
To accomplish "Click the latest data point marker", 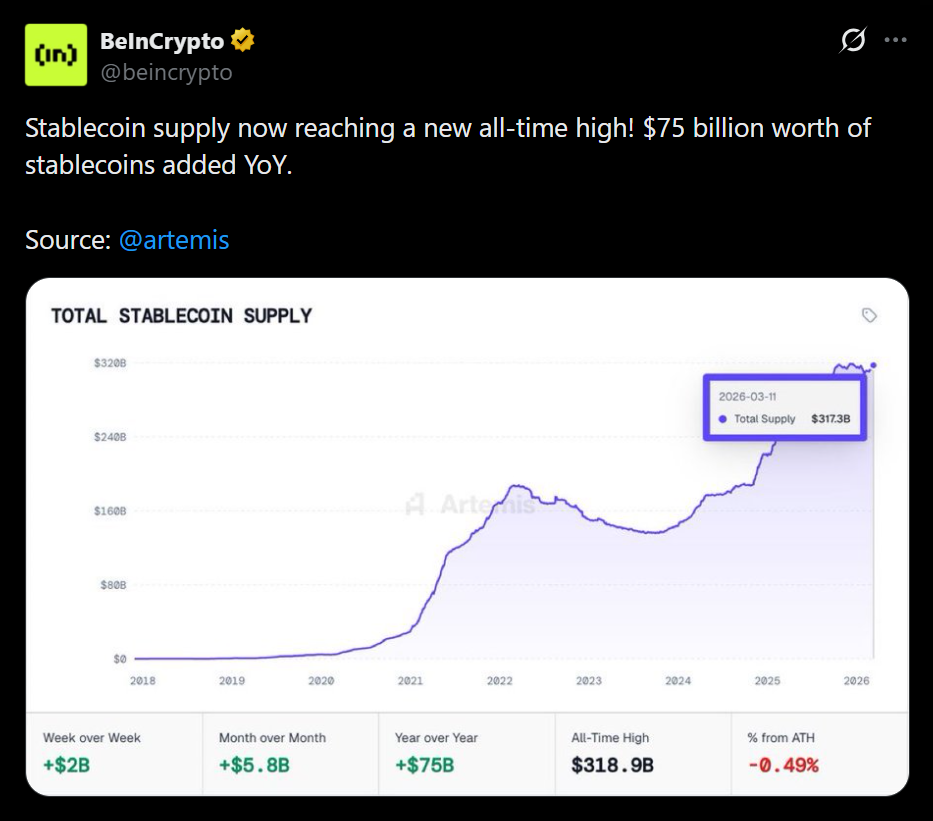I will (874, 365).
